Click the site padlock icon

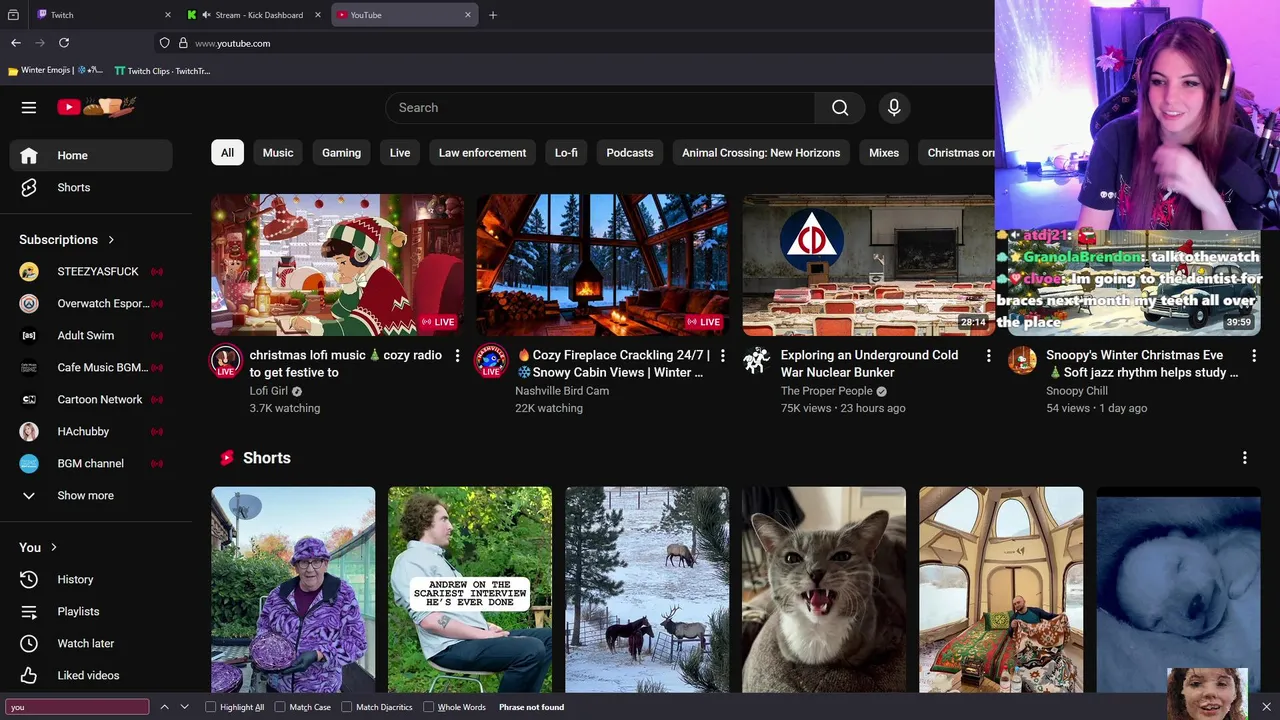click(x=183, y=43)
